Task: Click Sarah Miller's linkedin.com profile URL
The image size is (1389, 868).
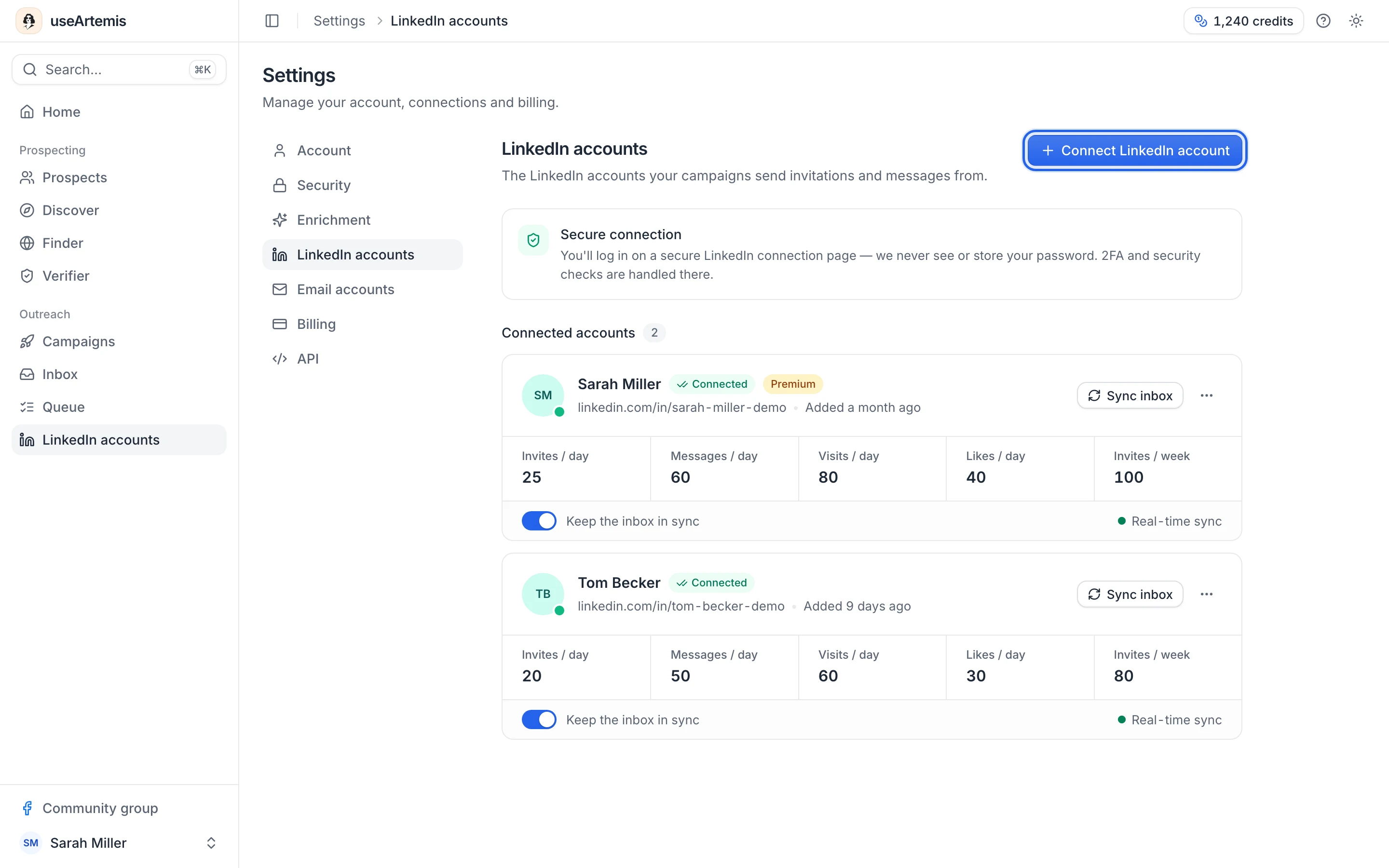Action: click(682, 407)
